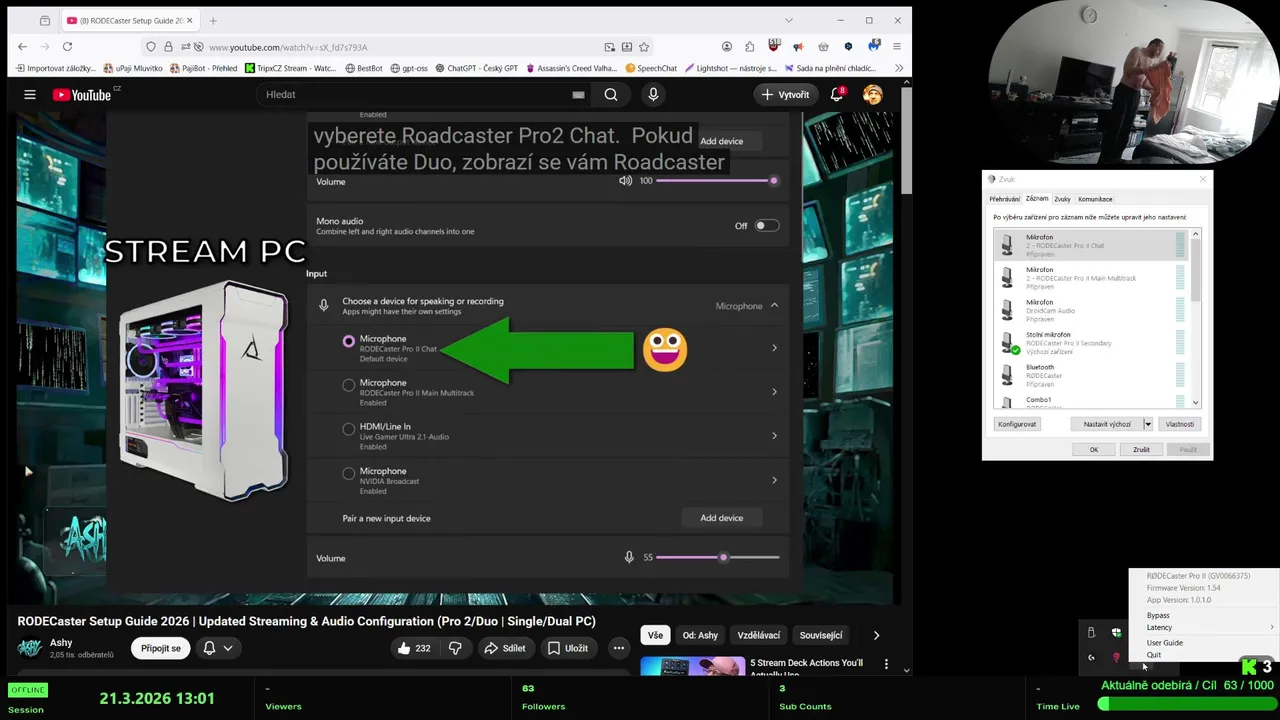Click the Firefox account icon in toolbar
Screen dimensions: 1280x720
point(727,46)
